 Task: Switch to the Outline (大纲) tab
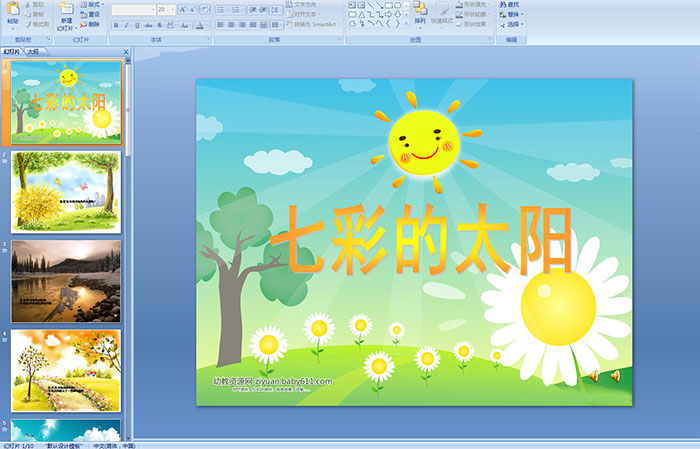tap(34, 51)
